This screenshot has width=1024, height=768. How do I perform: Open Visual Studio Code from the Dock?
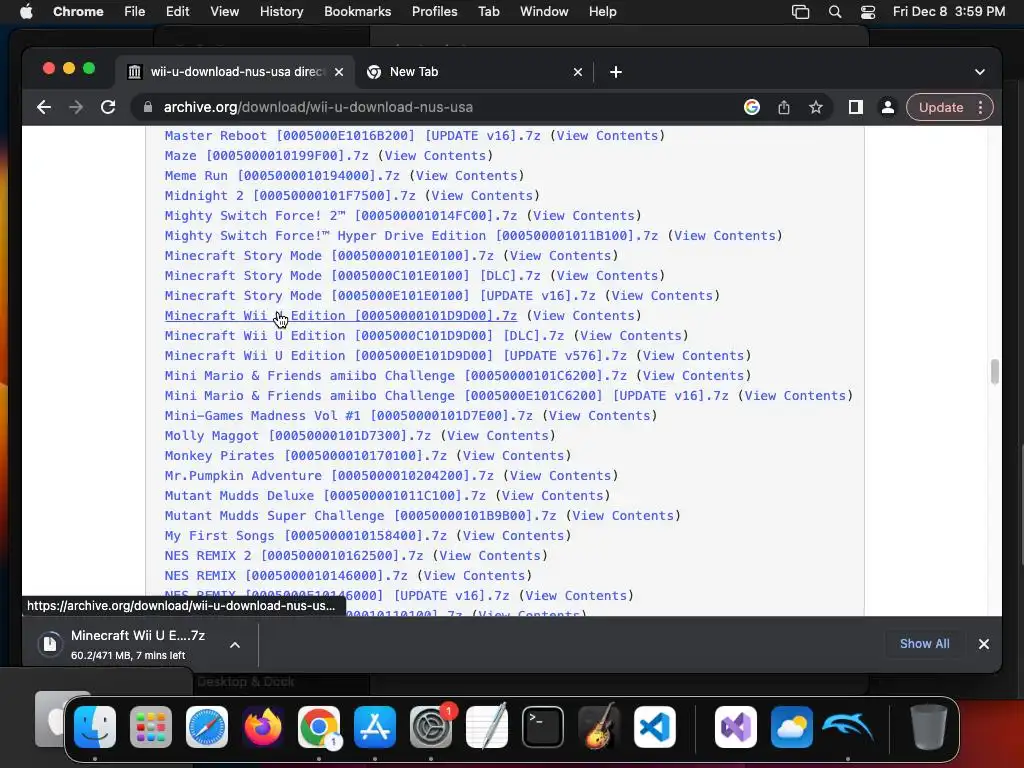point(655,726)
